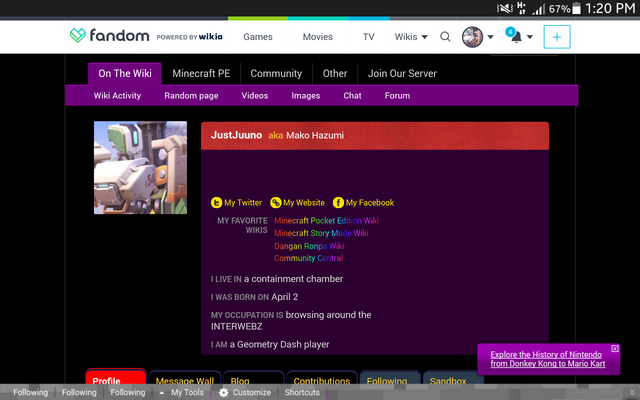Screen dimensions: 640x400
Task: Open Minecraft Story Mode Wiki
Action: (321, 233)
